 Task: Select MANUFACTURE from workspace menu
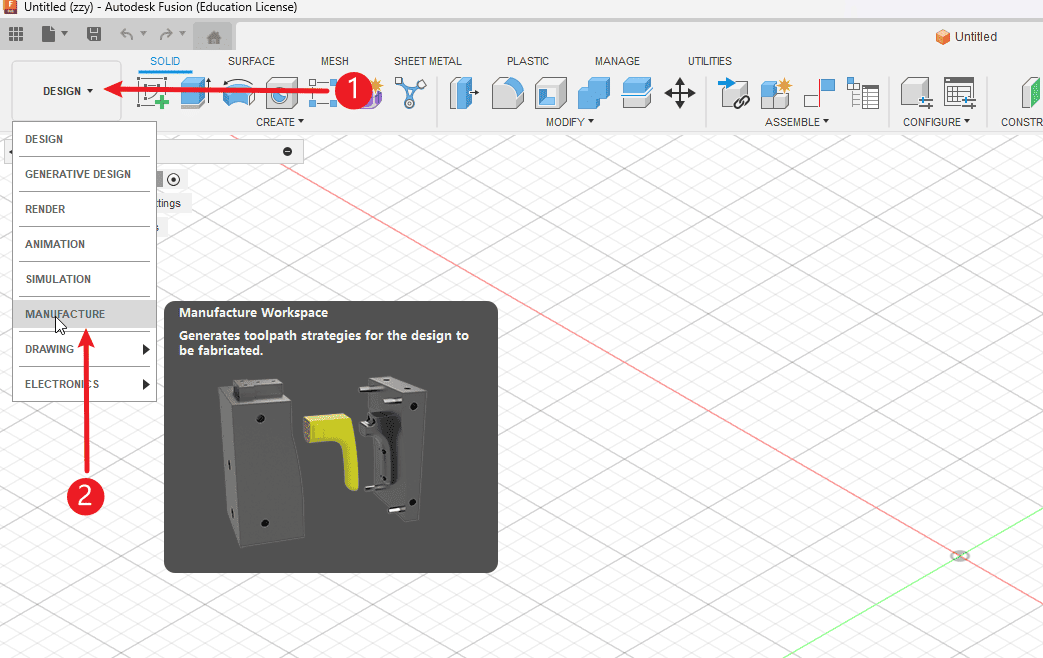[x=65, y=314]
